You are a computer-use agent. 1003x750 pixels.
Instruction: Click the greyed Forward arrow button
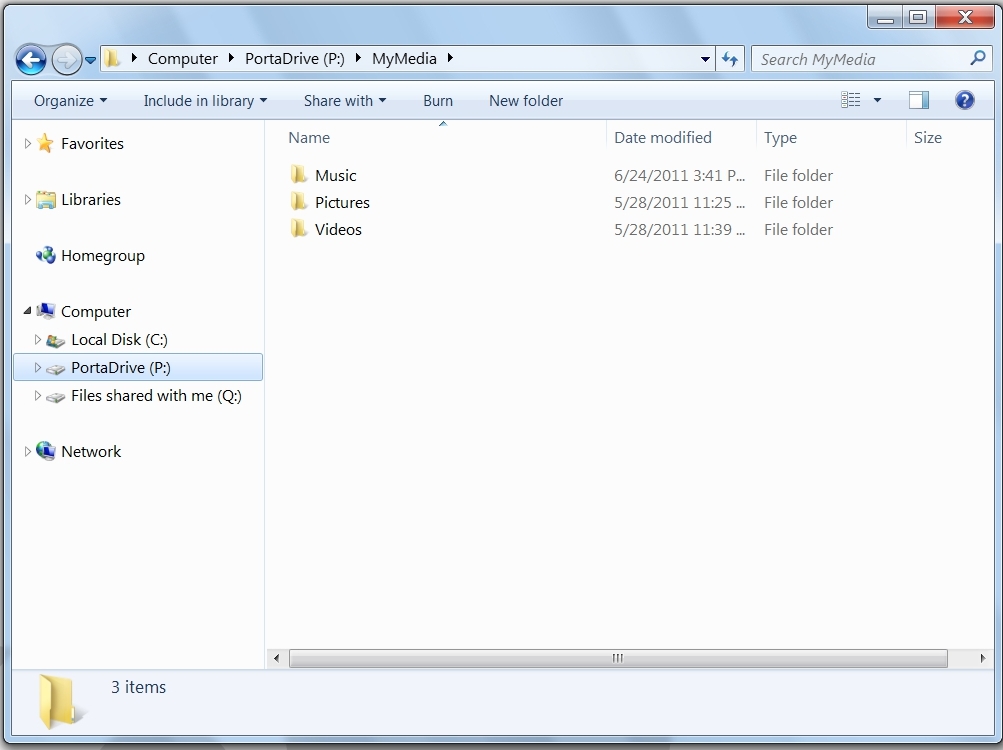67,60
